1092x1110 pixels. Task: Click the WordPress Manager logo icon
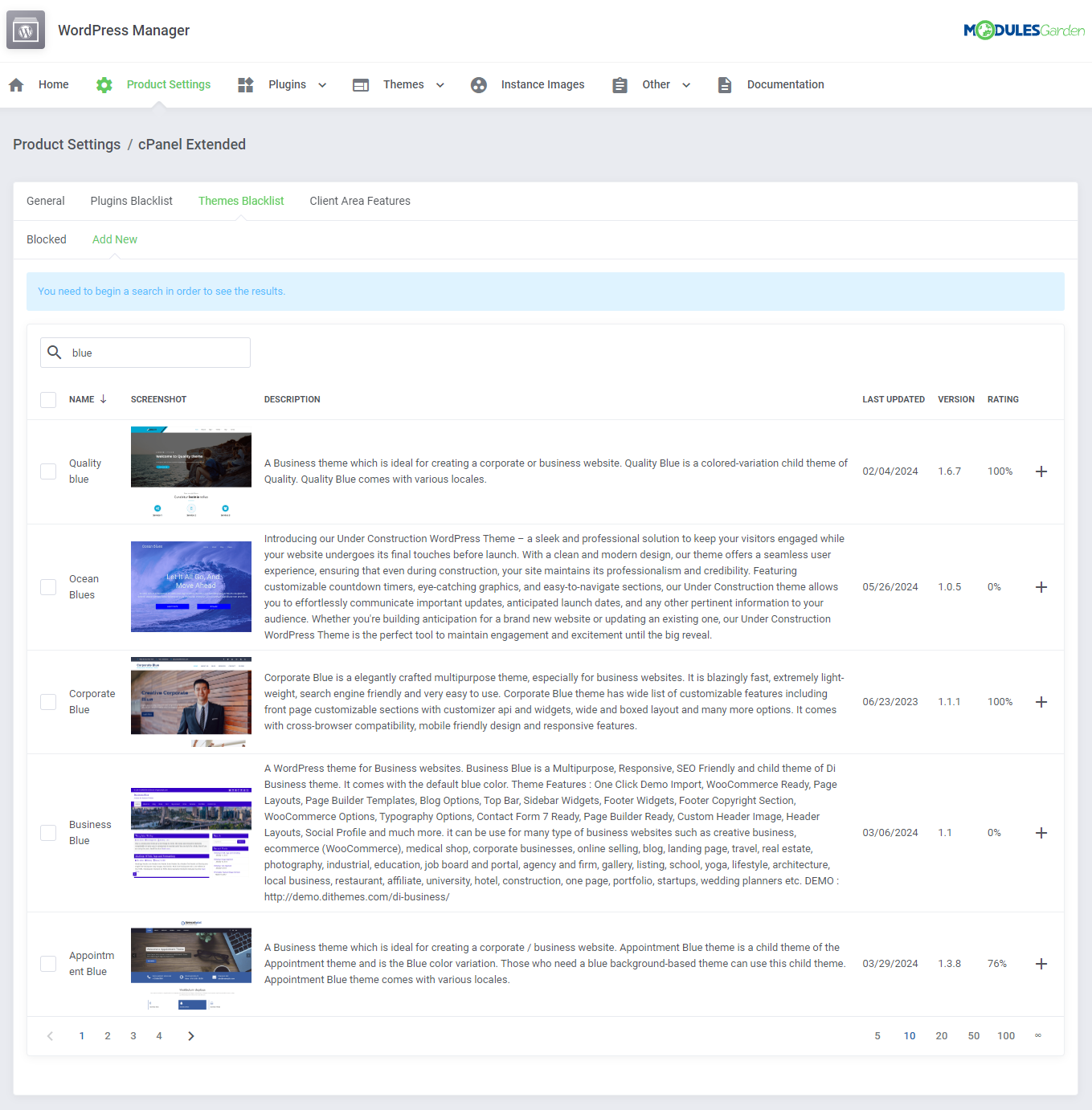[25, 29]
